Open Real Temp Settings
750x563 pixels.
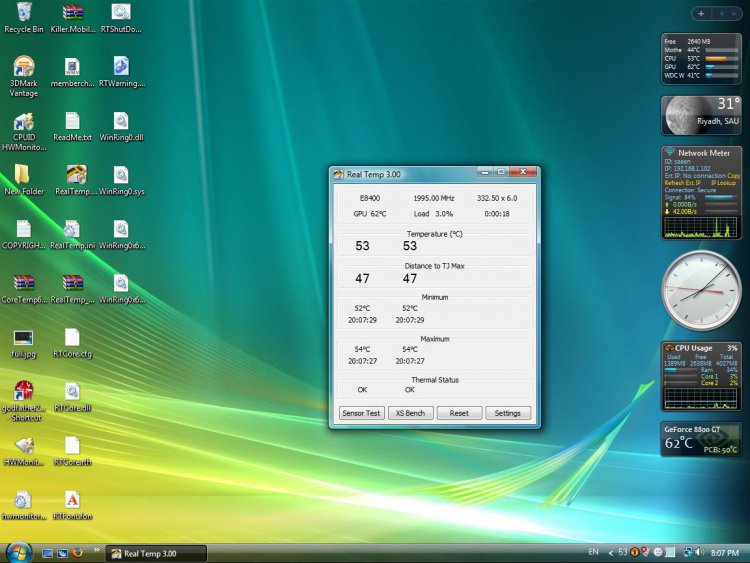[x=507, y=413]
